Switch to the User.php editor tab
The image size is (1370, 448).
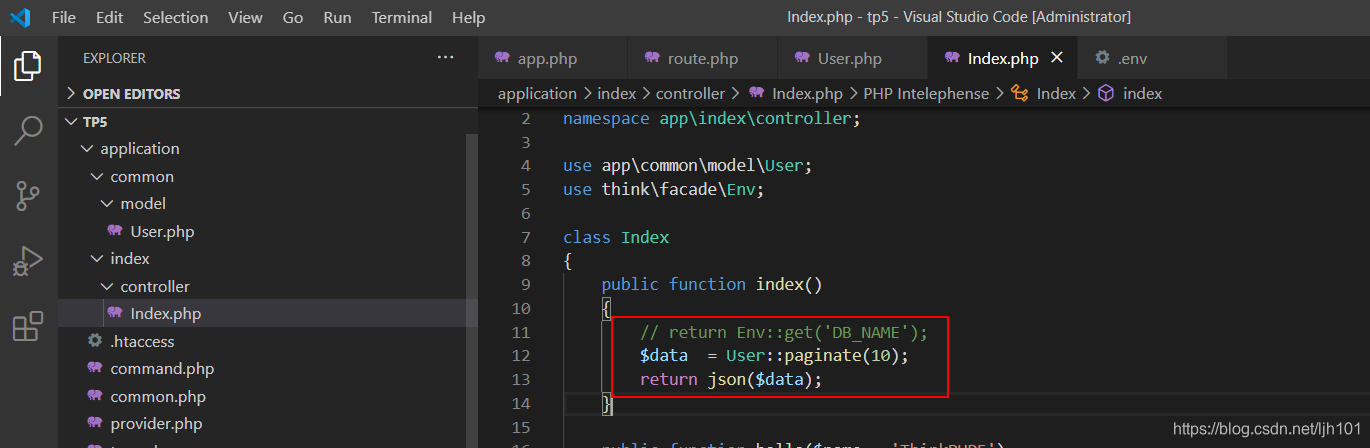(x=853, y=59)
